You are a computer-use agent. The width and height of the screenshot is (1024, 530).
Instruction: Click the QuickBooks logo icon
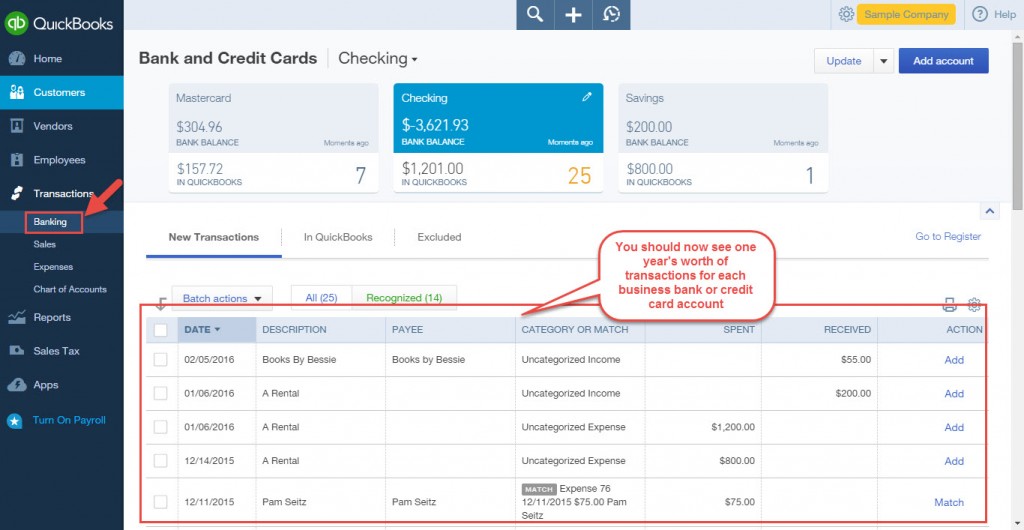tap(16, 23)
